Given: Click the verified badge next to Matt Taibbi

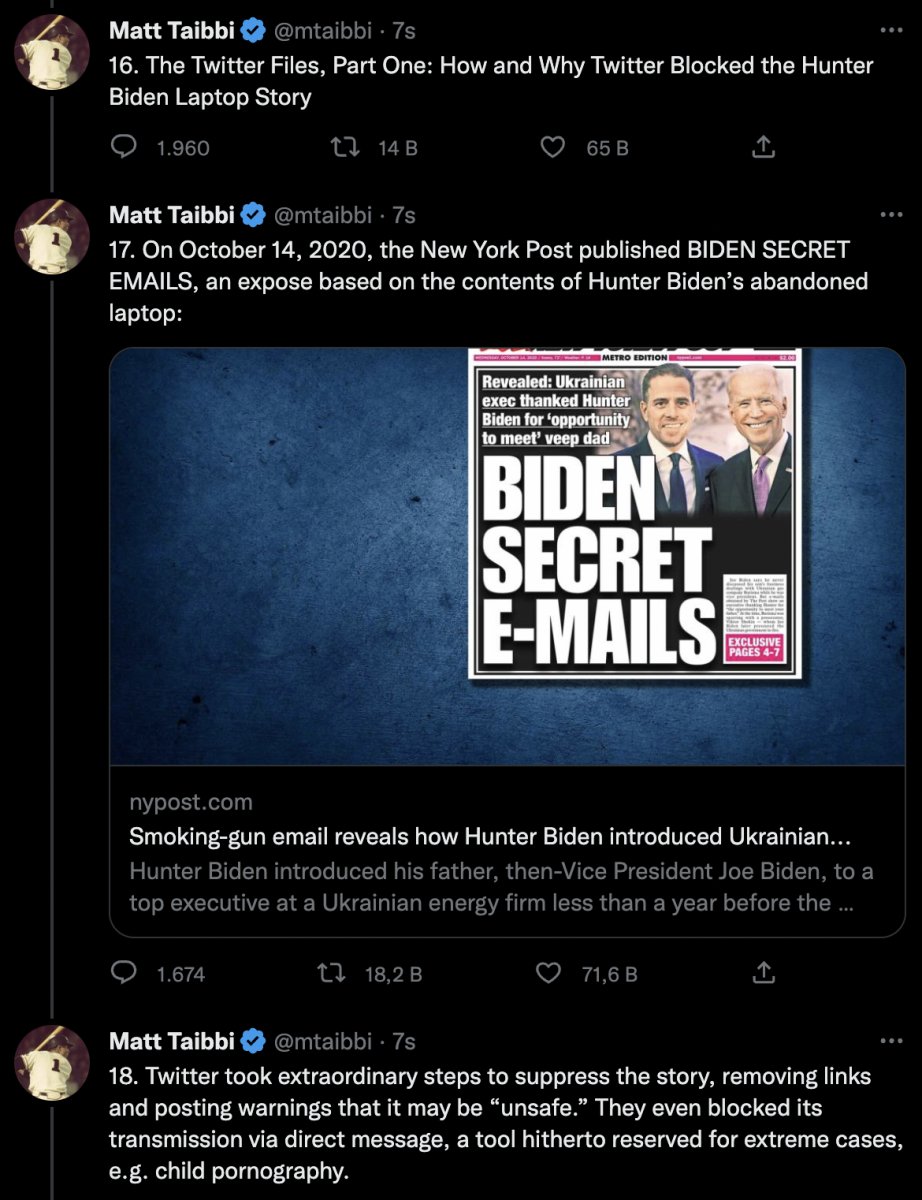Looking at the screenshot, I should pyautogui.click(x=250, y=30).
